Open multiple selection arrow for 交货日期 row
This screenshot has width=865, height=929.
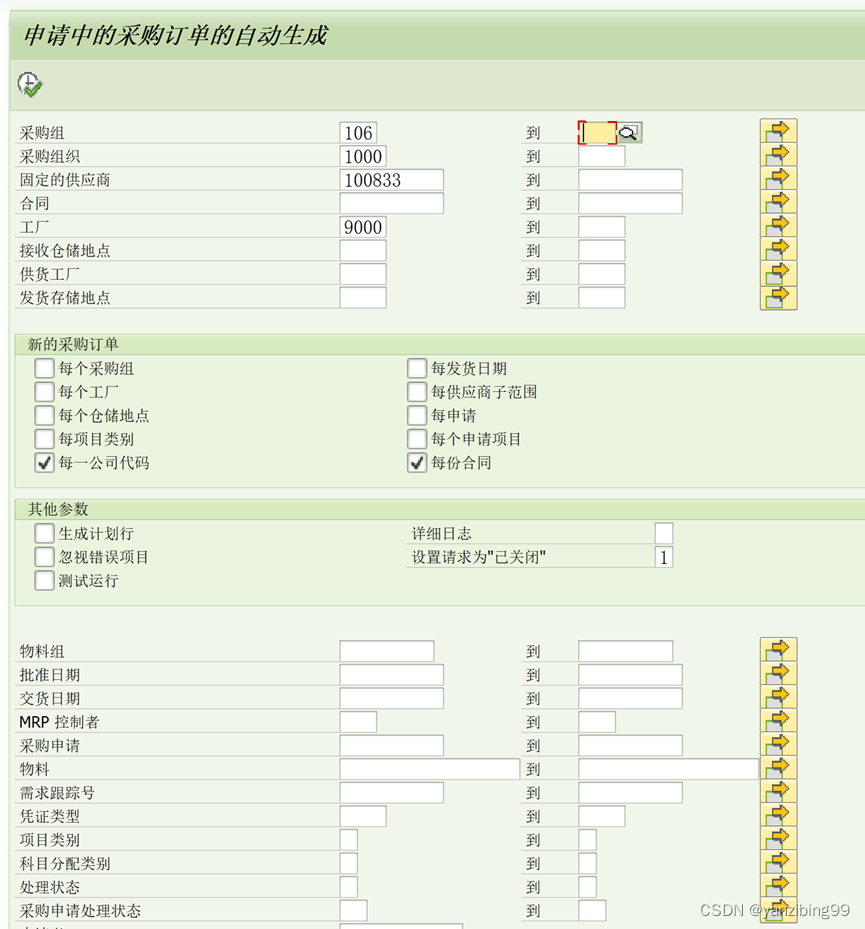[778, 697]
